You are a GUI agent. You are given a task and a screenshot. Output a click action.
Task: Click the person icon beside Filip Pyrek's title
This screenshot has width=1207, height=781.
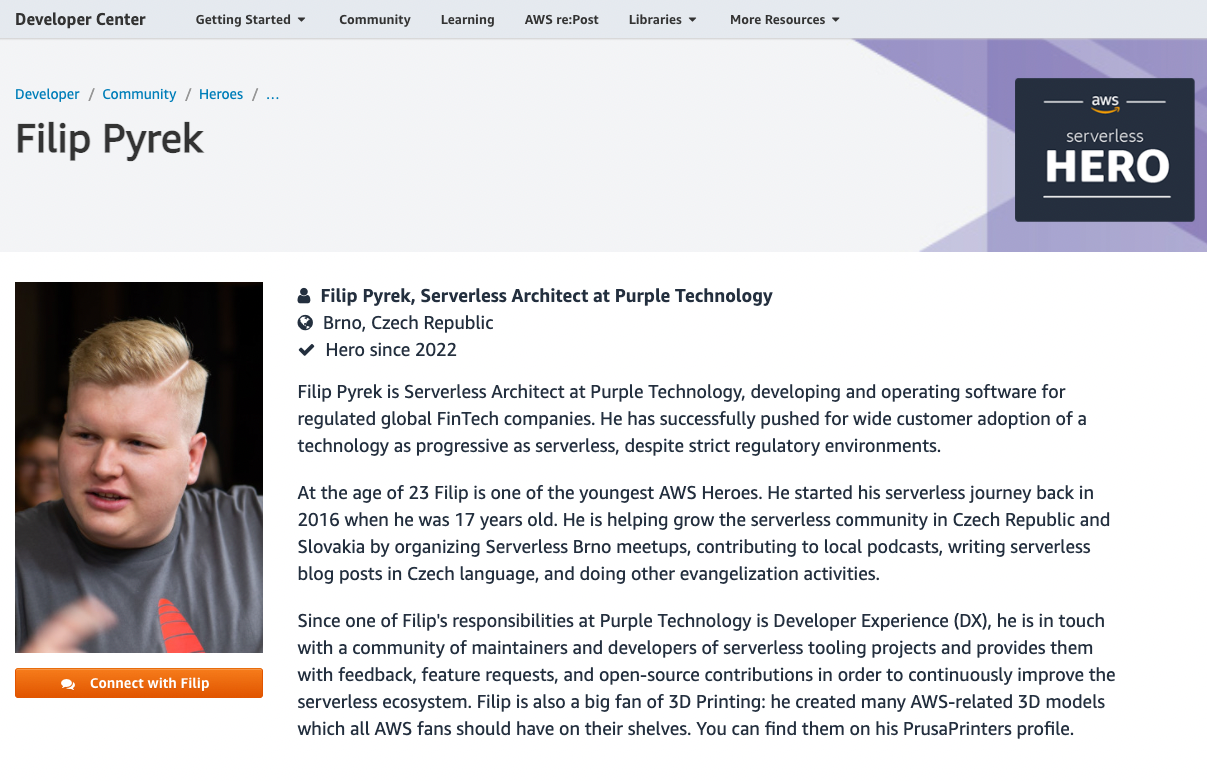304,296
